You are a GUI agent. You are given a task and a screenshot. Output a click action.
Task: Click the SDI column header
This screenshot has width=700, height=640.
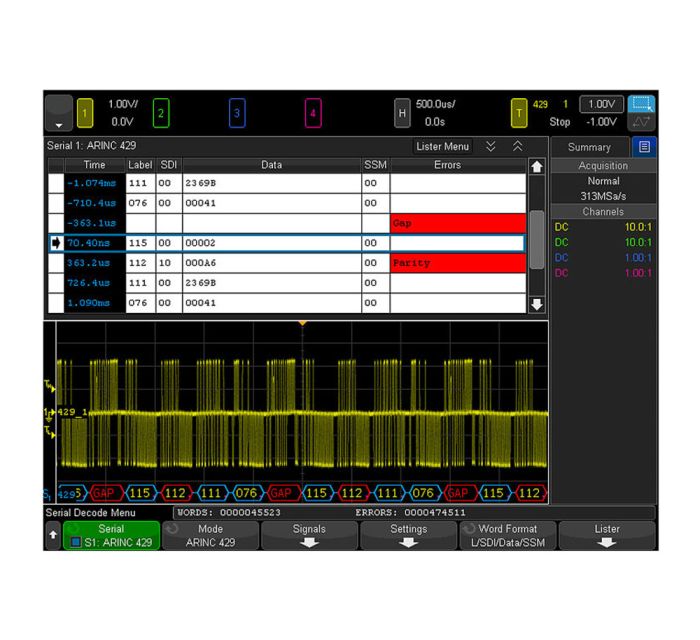coord(169,165)
